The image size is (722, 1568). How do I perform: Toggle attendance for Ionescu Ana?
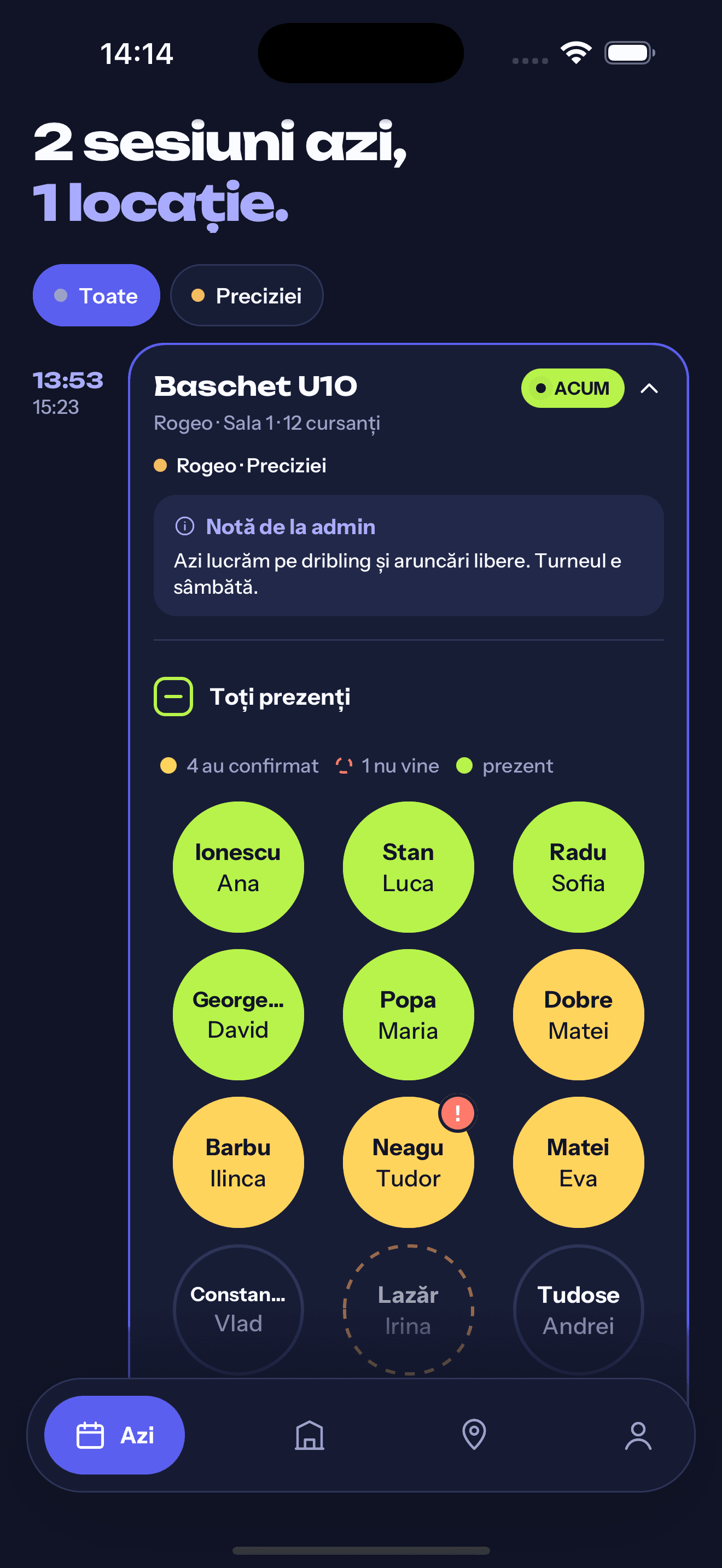(238, 867)
